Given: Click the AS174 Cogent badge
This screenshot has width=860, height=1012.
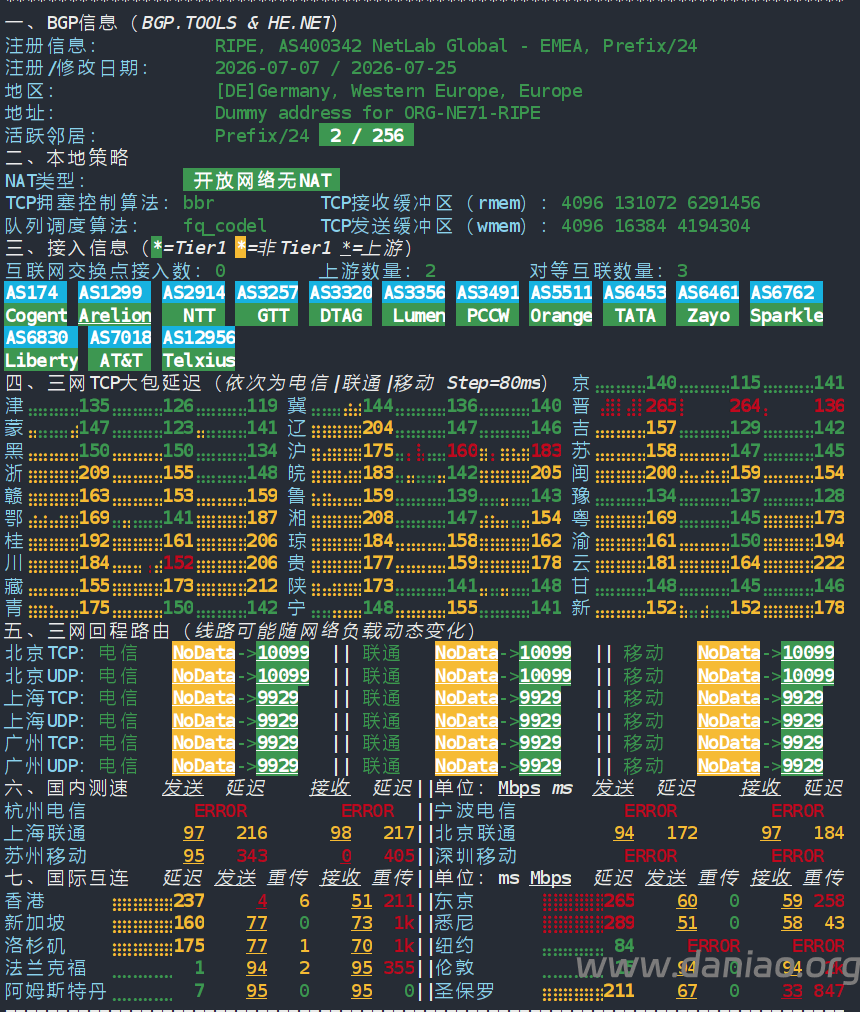Looking at the screenshot, I should coord(36,303).
